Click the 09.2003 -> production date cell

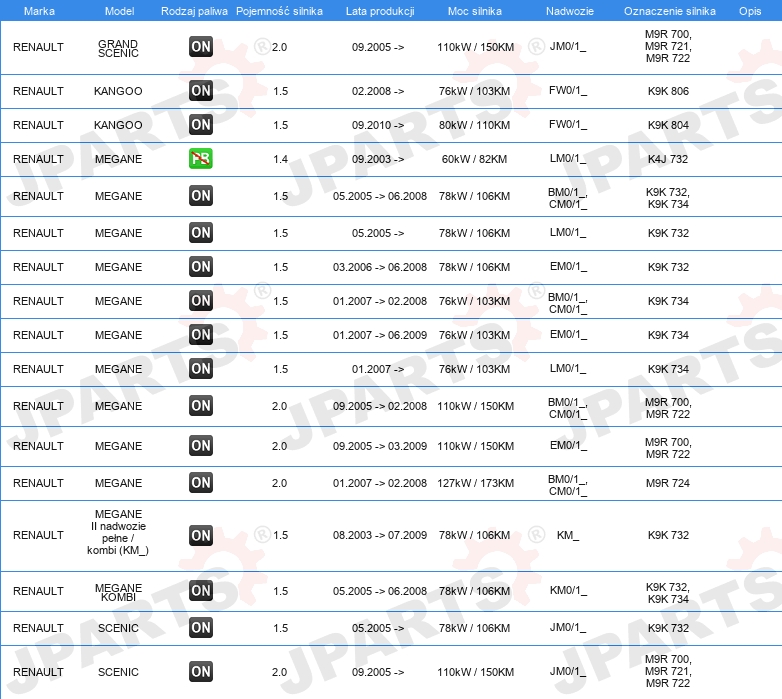[378, 159]
